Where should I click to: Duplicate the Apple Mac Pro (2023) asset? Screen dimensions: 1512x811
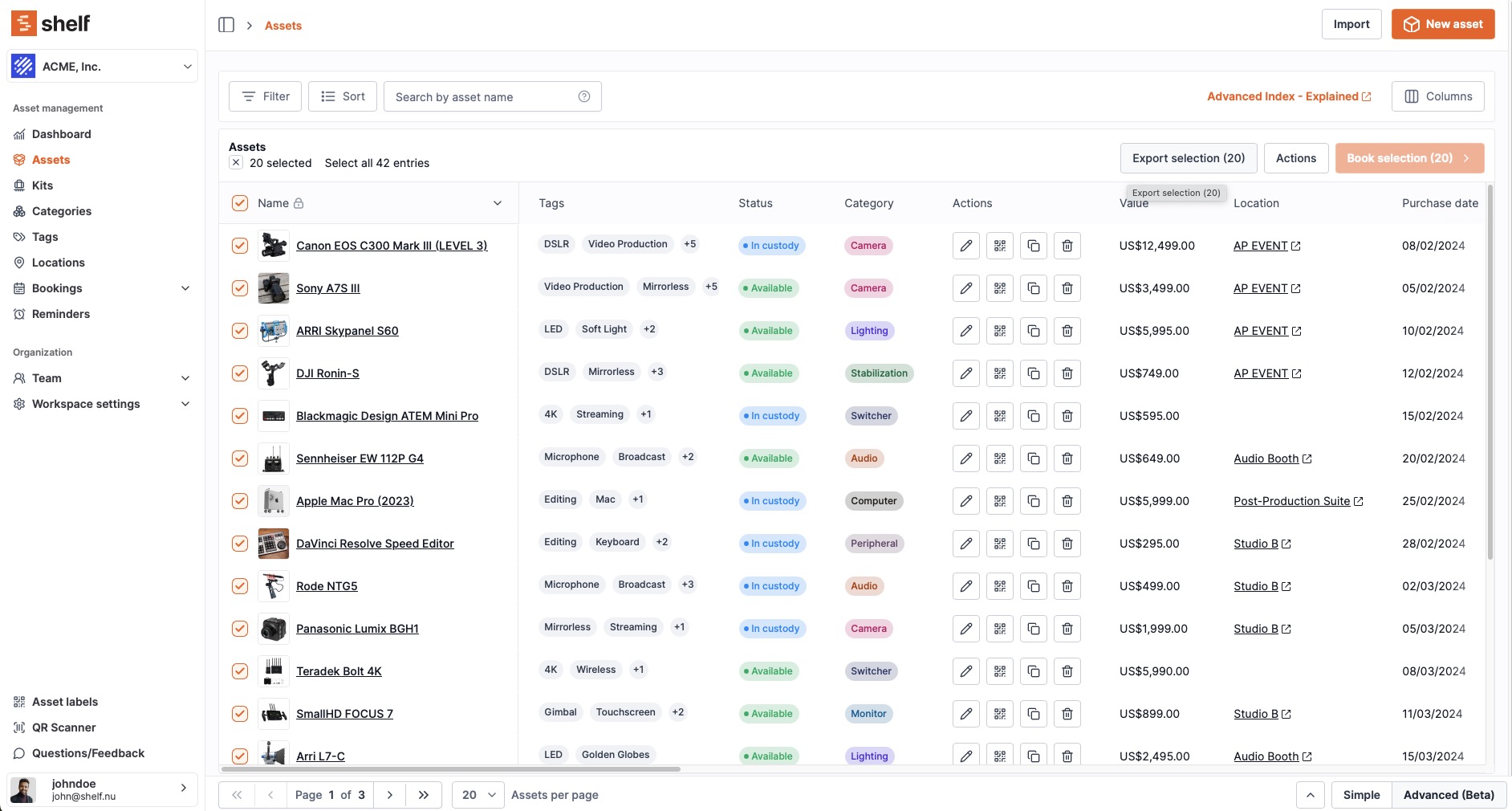(x=1034, y=501)
